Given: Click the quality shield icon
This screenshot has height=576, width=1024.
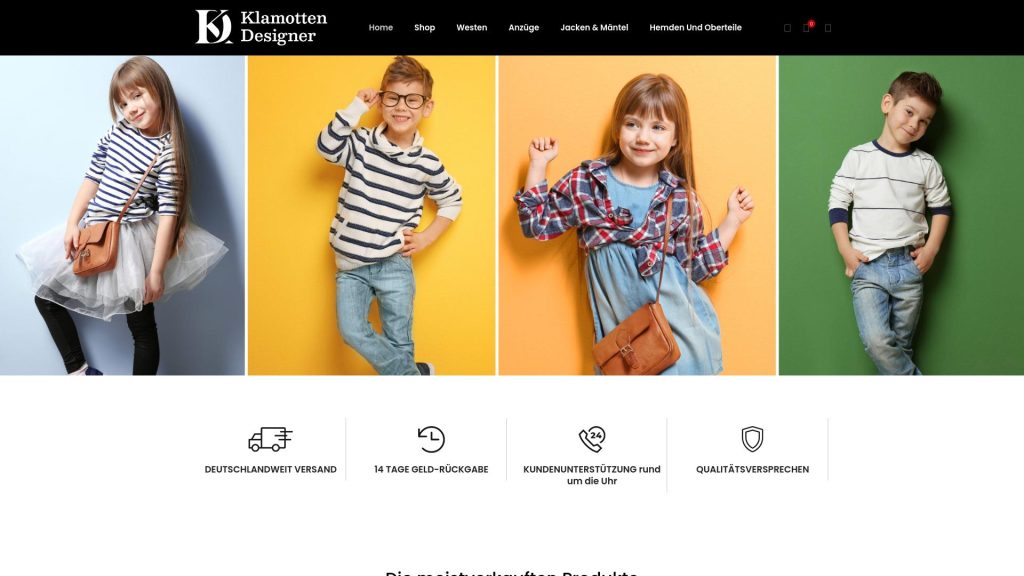Looking at the screenshot, I should pyautogui.click(x=752, y=440).
